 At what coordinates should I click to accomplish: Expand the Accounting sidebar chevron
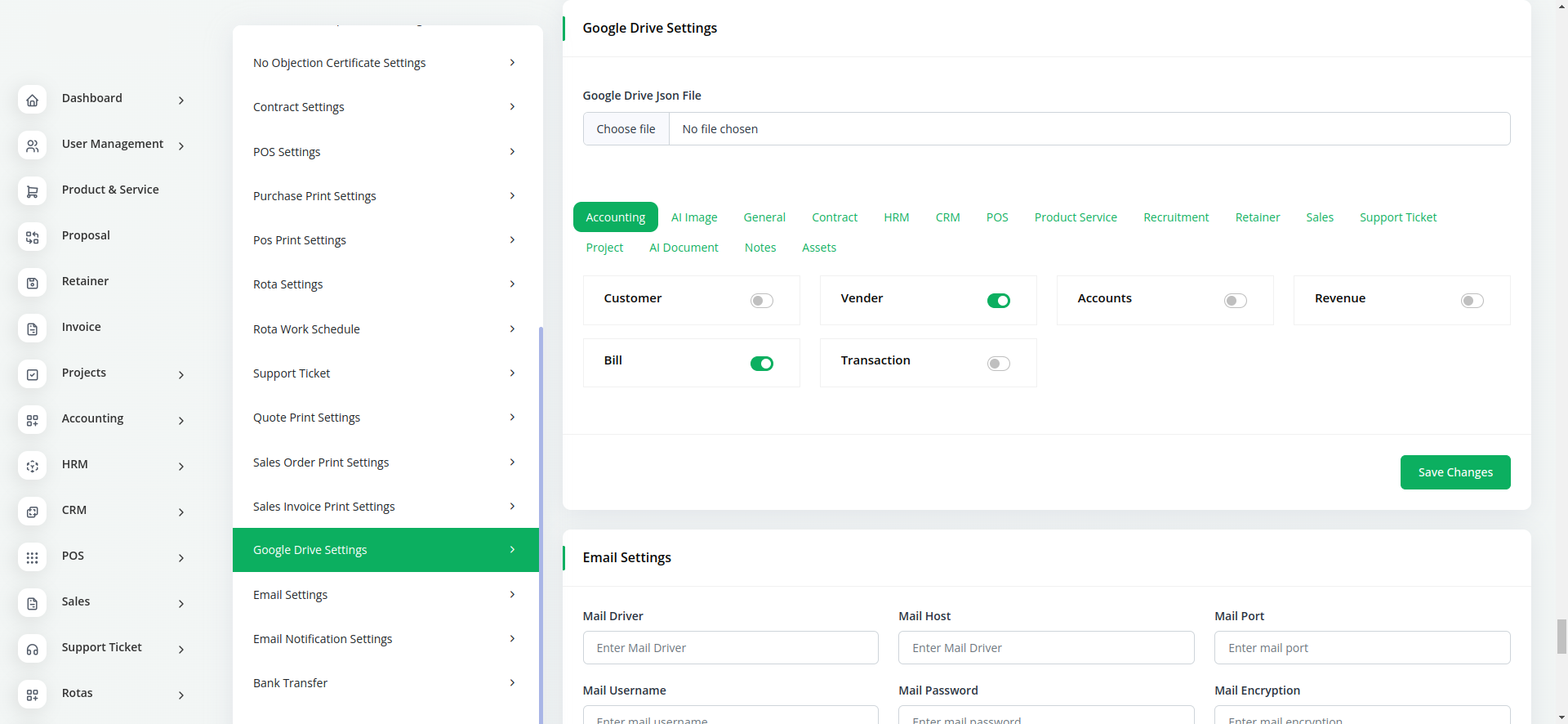pyautogui.click(x=181, y=421)
